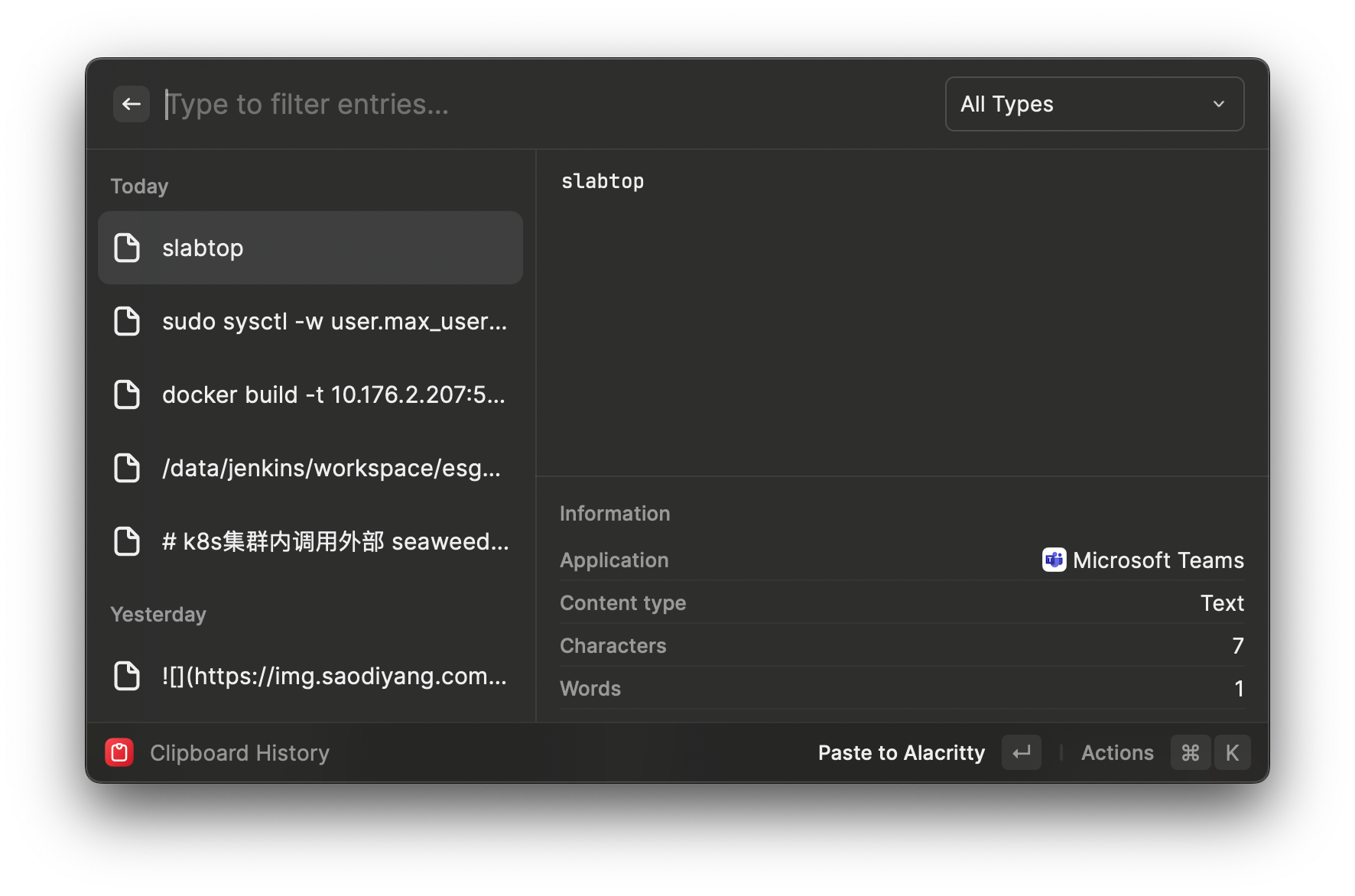Expand the type filter chevron arrow

pos(1218,104)
